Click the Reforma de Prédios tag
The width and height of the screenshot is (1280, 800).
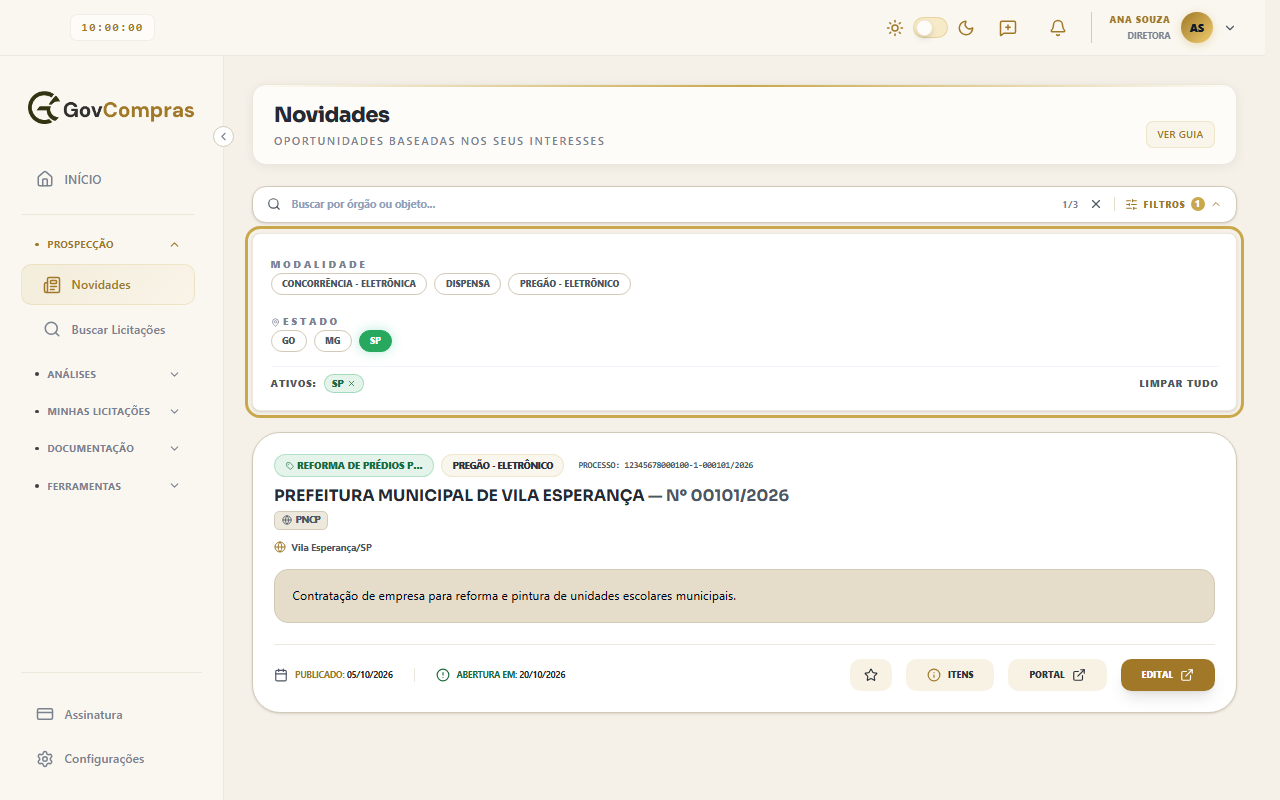coord(354,465)
